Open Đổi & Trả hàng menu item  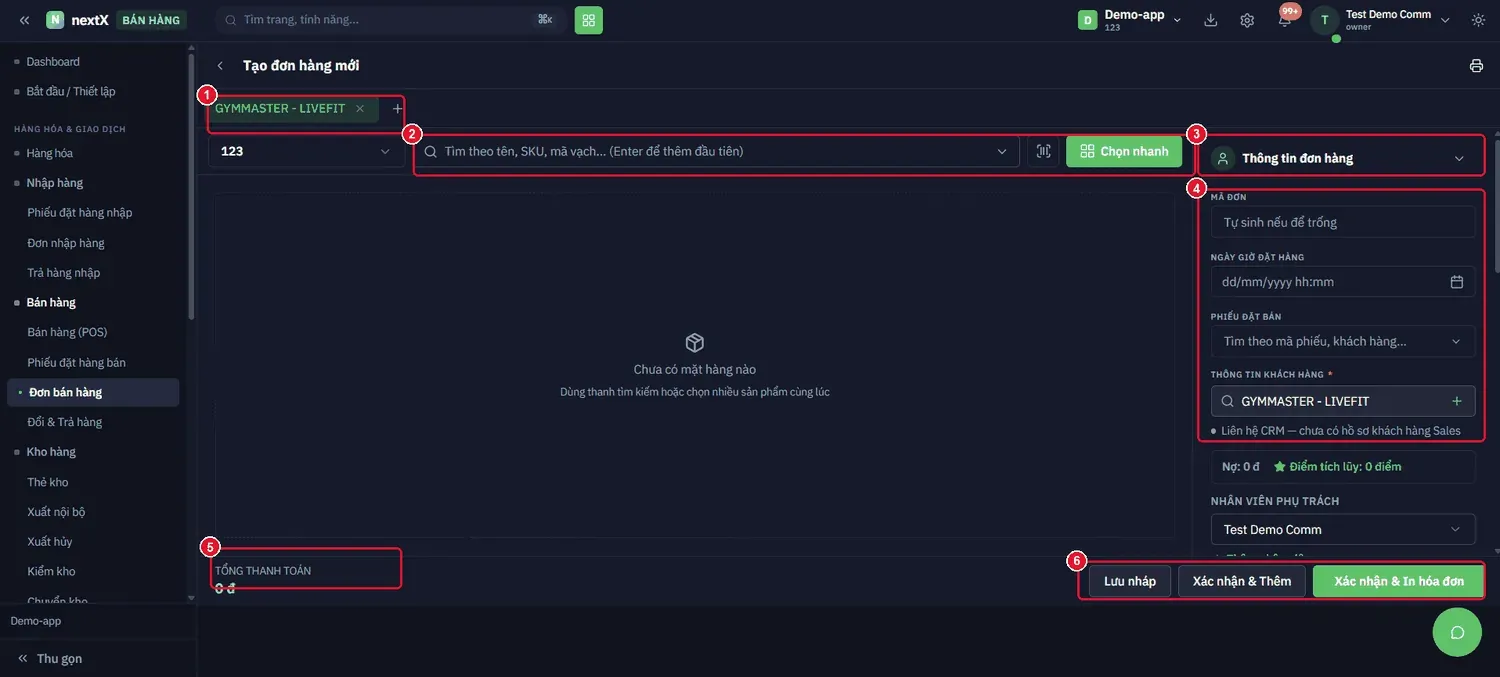click(x=65, y=422)
